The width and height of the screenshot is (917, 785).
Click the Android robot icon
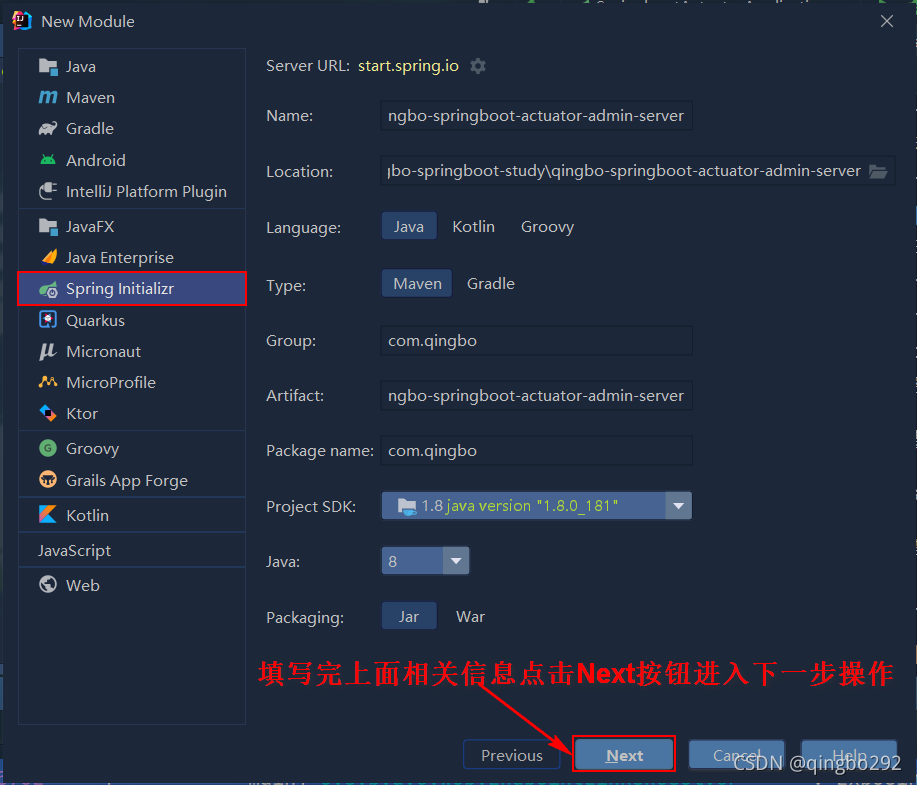tap(48, 160)
